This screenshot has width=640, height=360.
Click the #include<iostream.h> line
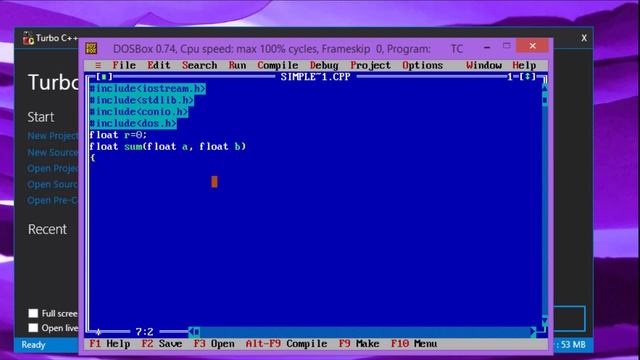147,89
